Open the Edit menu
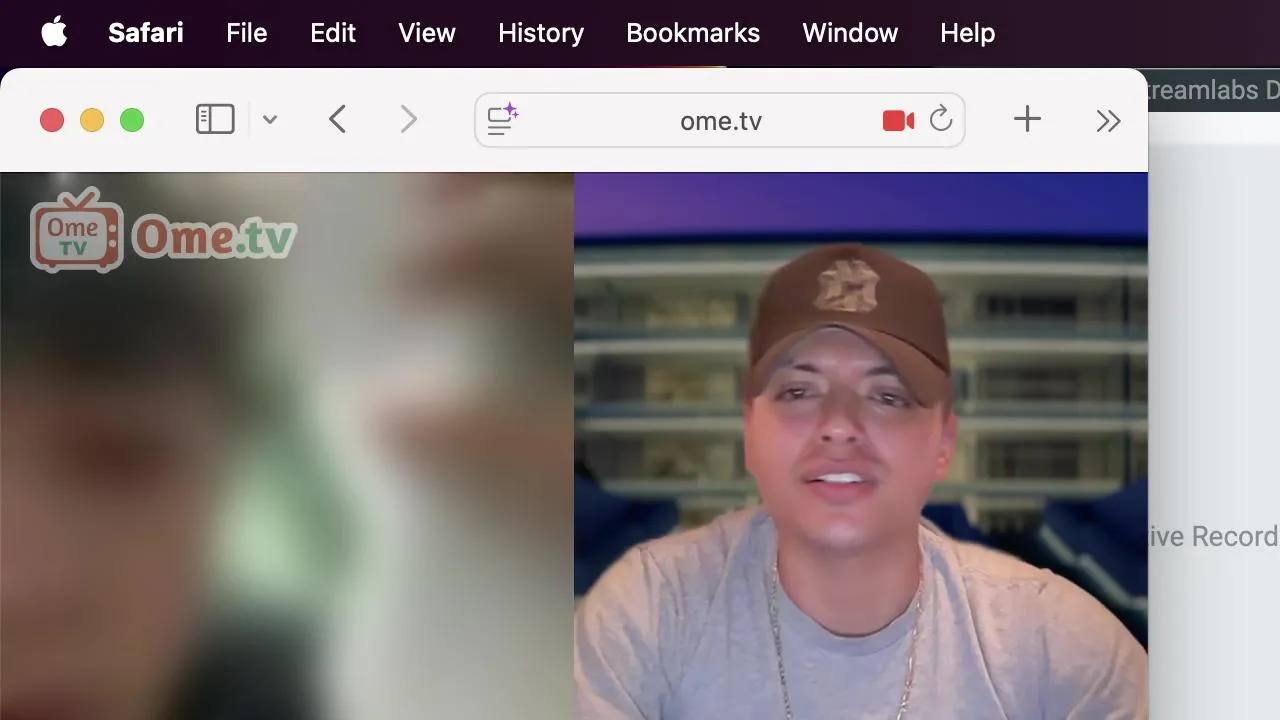Screen dimensions: 1280x720 (333, 33)
